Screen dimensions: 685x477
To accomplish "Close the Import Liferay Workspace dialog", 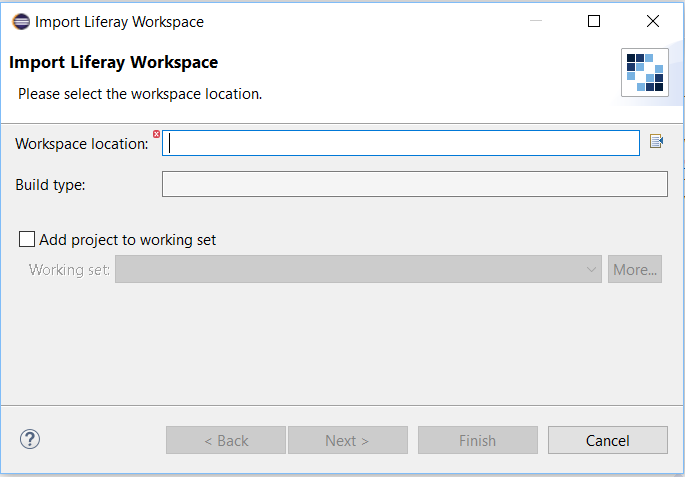I will pyautogui.click(x=653, y=21).
